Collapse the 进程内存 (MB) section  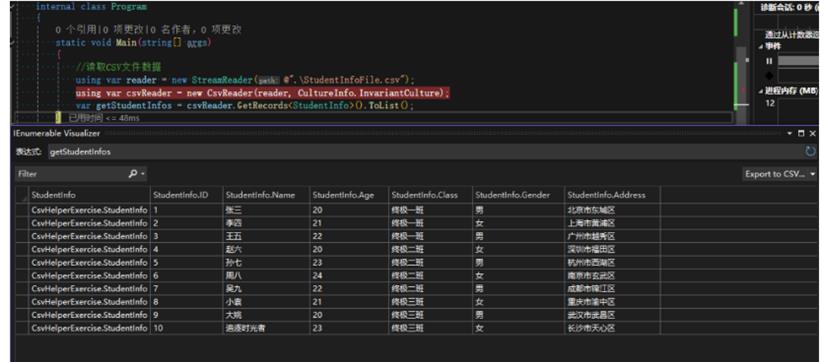pos(761,91)
